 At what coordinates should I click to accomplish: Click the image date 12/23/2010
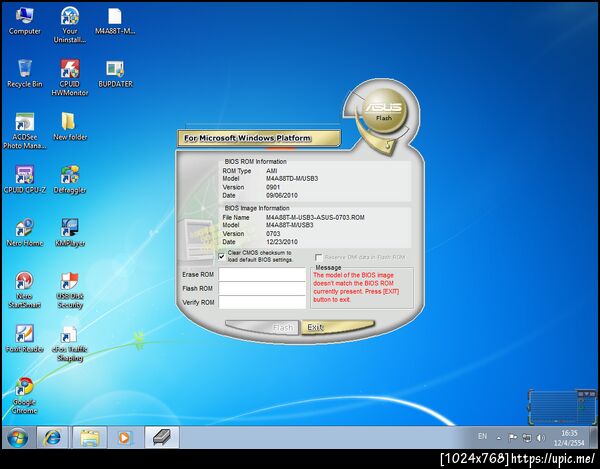(x=282, y=242)
